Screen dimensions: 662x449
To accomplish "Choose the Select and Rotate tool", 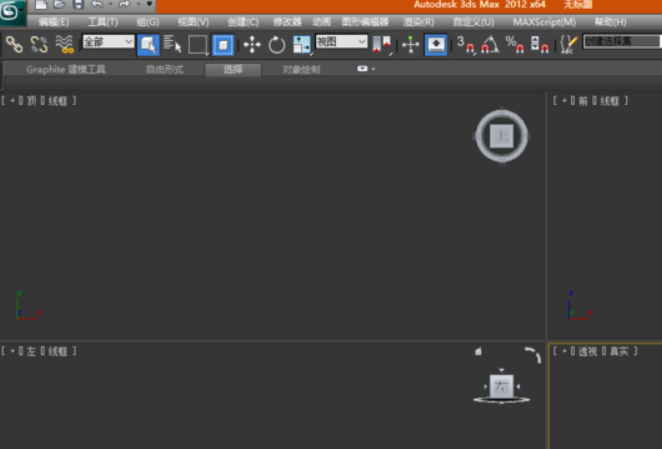I will point(276,43).
